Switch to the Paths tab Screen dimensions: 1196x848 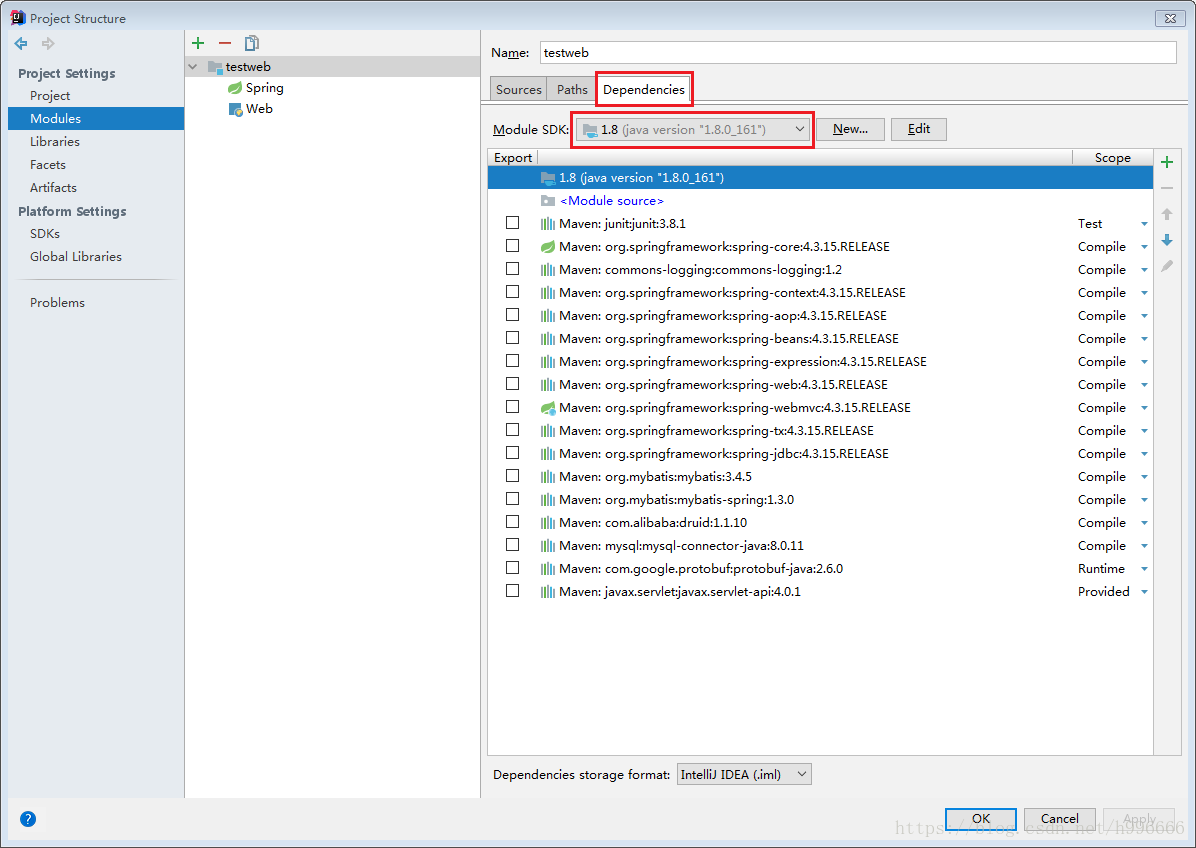click(572, 89)
